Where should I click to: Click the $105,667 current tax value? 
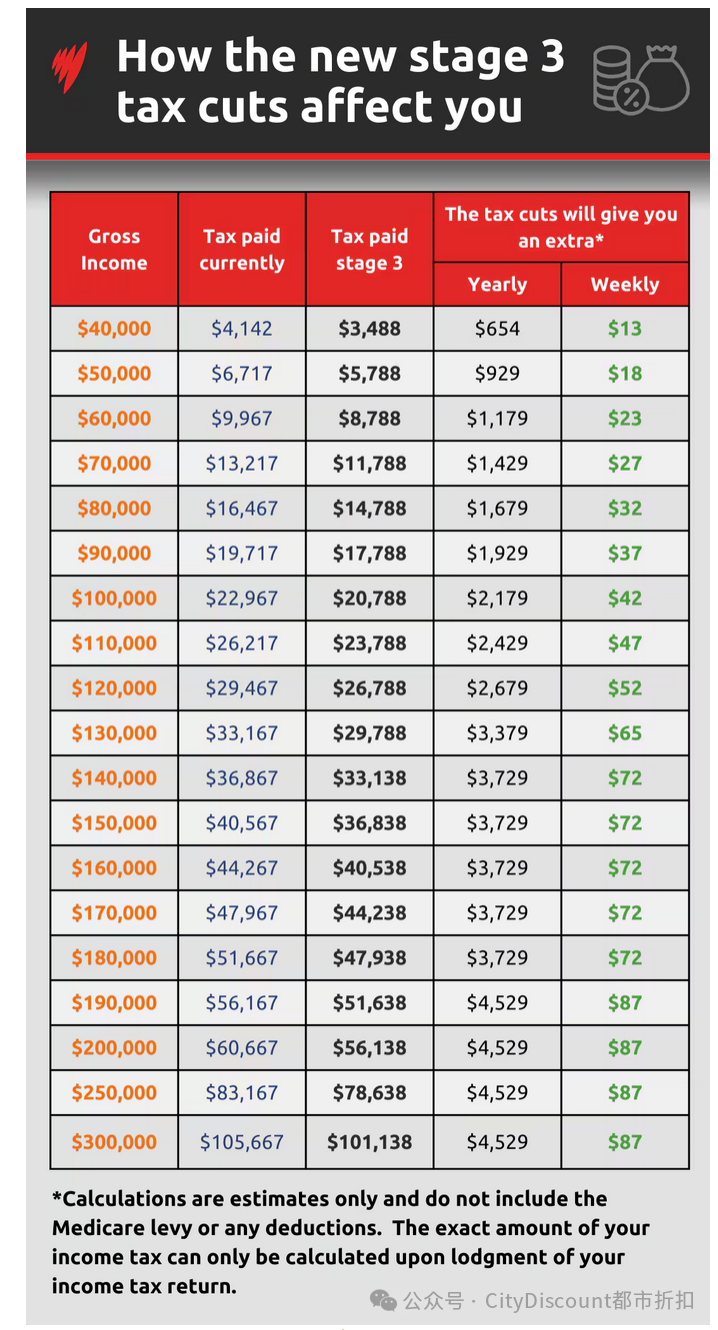[x=242, y=1142]
